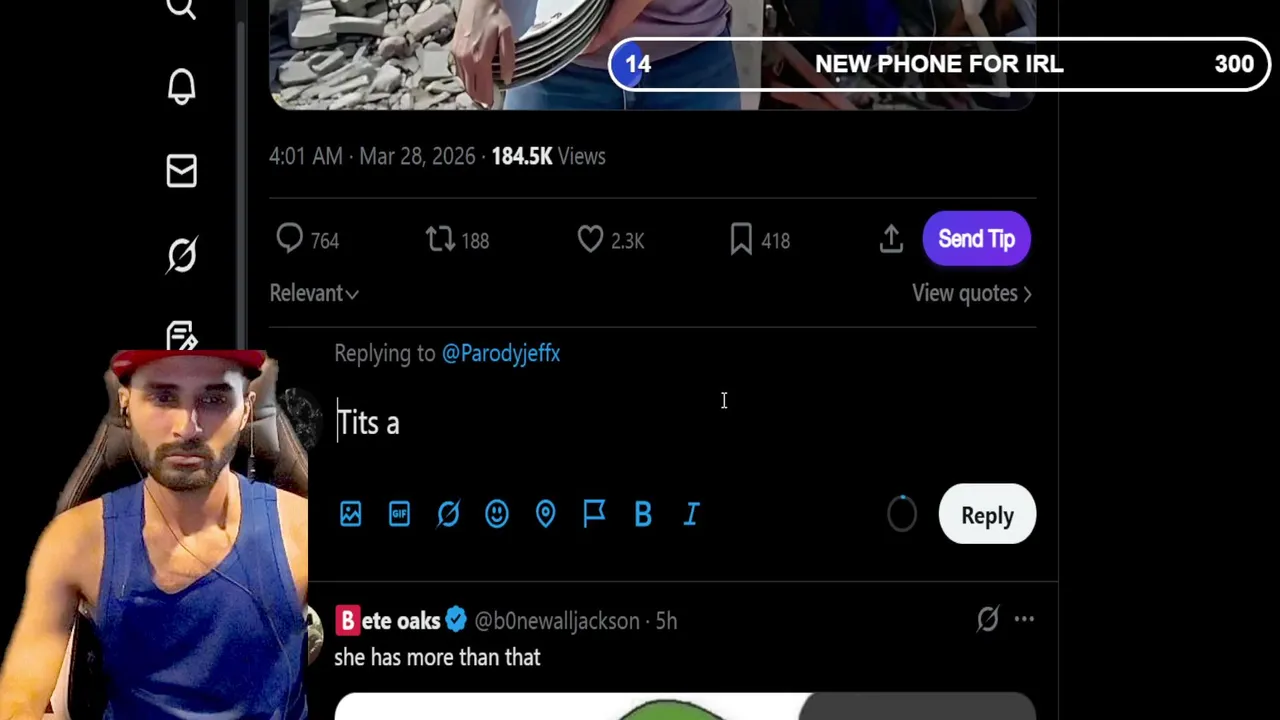Click the reply text input field

click(x=600, y=423)
